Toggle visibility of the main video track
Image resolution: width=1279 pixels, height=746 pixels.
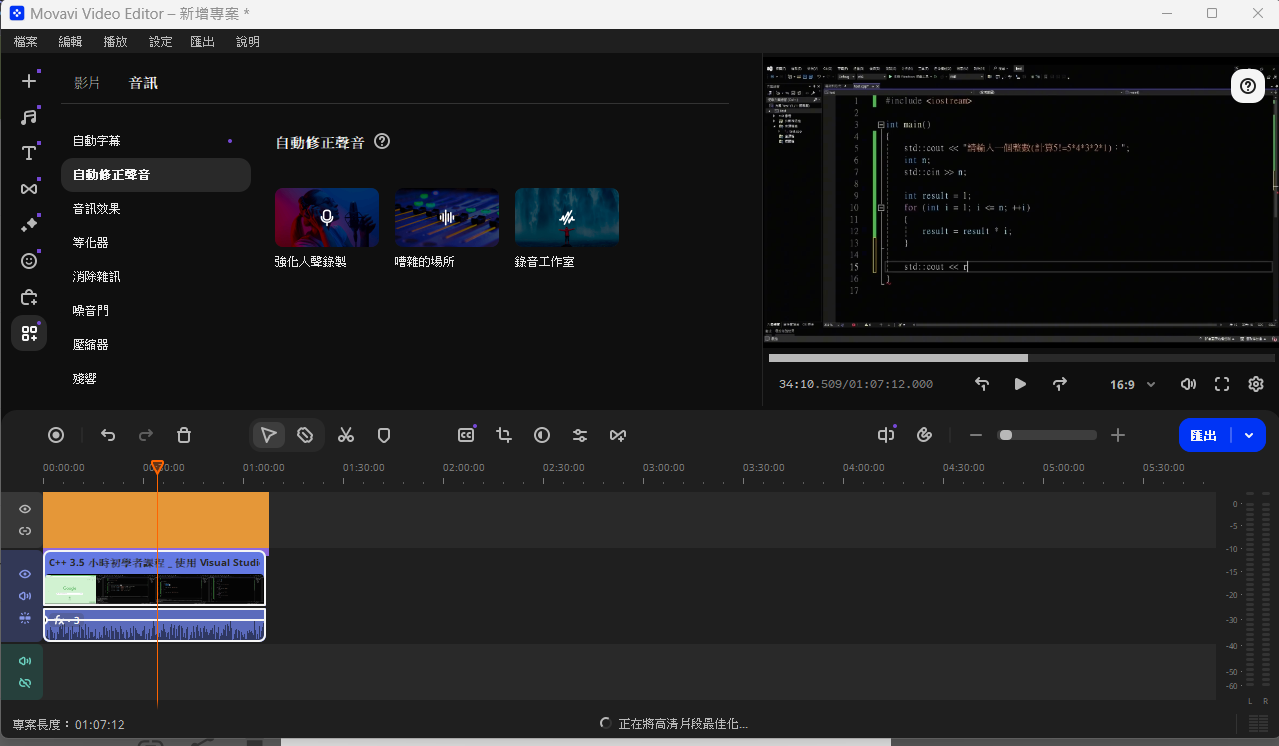[25, 574]
